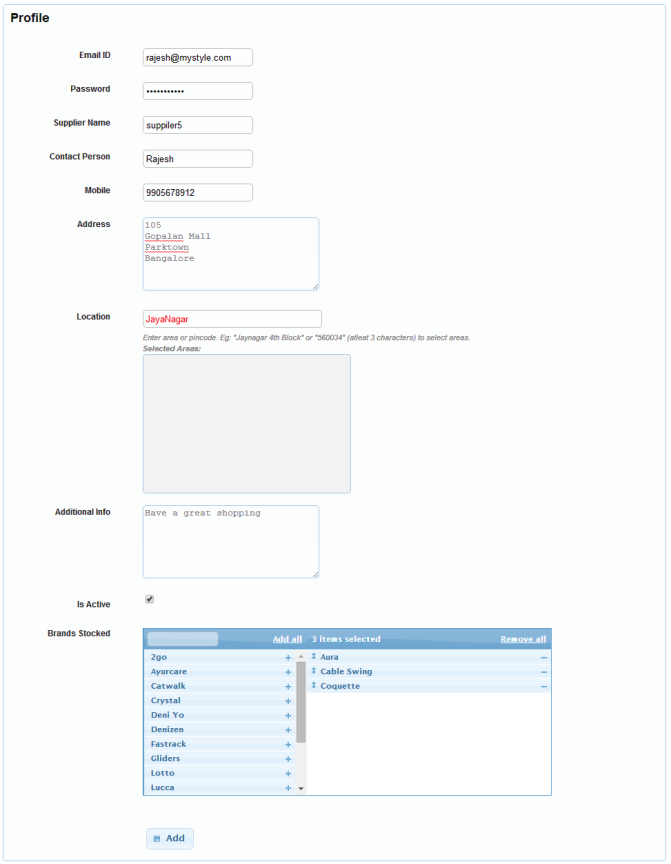Click plus icon beside Fastrack
Screen dimensions: 671x864
[x=288, y=744]
